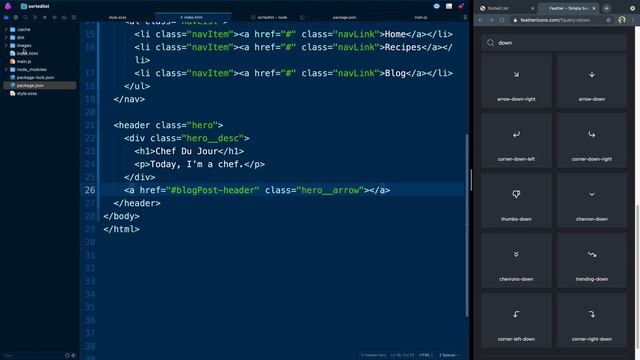Toggle the preview eye icon in toolbar
Viewport: 640px width, 360px height.
(x=436, y=6)
